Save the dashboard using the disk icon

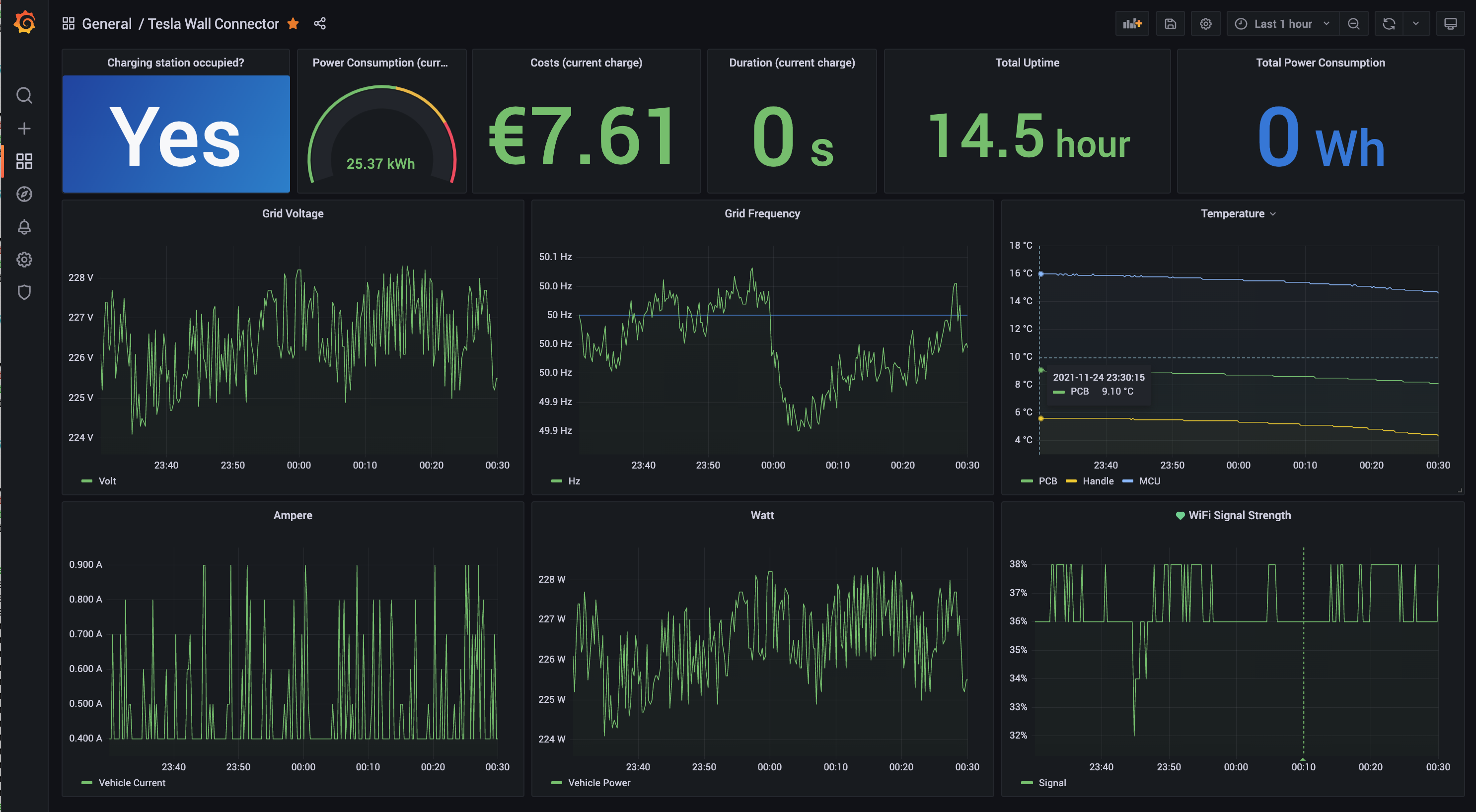(1171, 23)
